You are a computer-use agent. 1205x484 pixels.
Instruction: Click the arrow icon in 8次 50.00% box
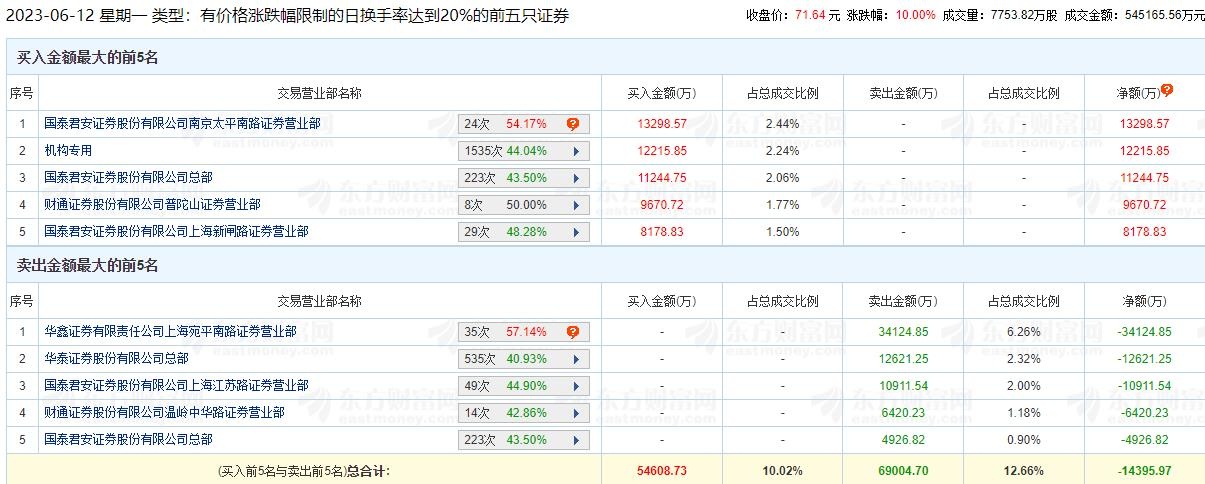(x=576, y=205)
